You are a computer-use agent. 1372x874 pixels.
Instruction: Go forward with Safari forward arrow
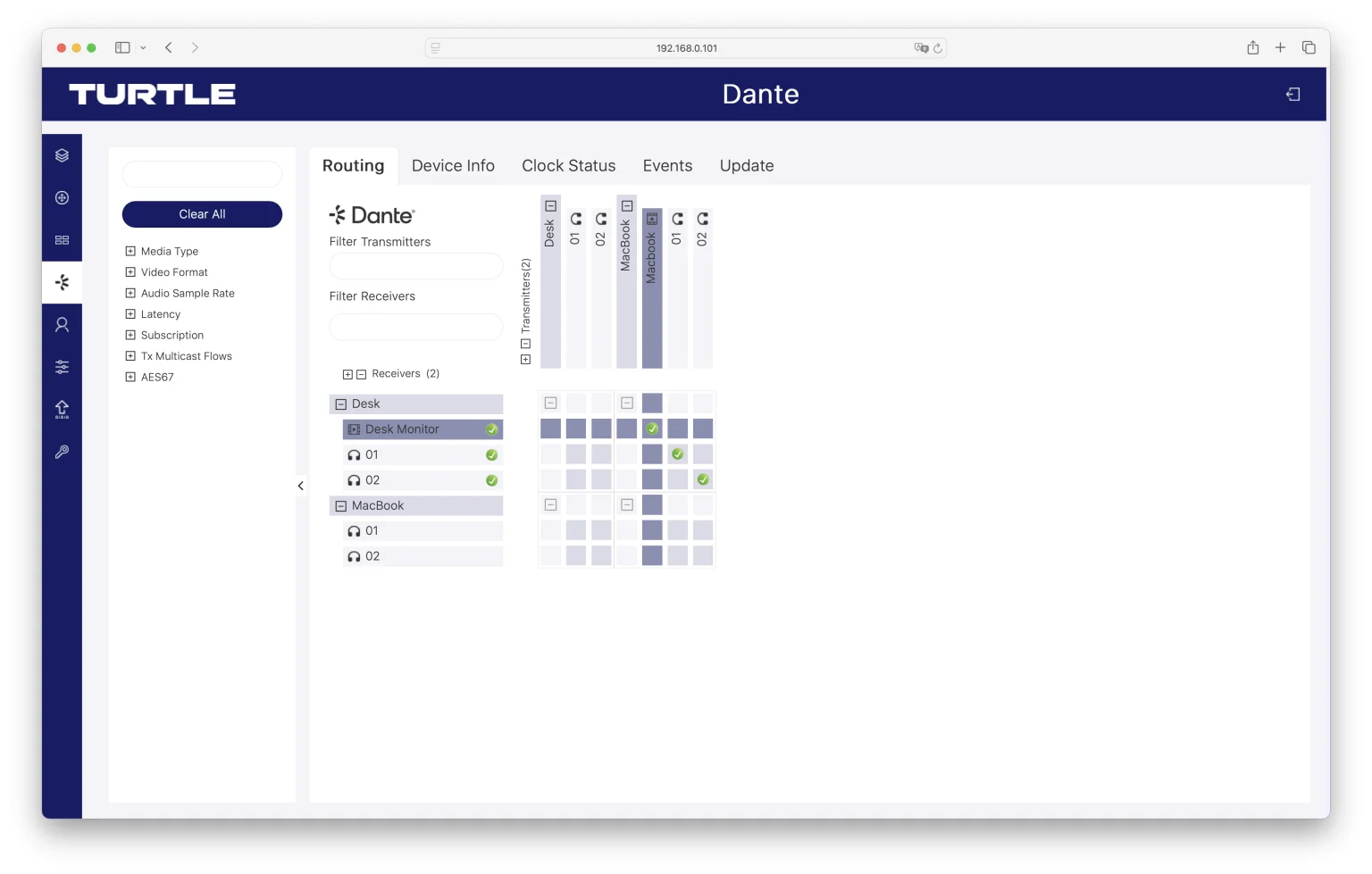(x=195, y=47)
